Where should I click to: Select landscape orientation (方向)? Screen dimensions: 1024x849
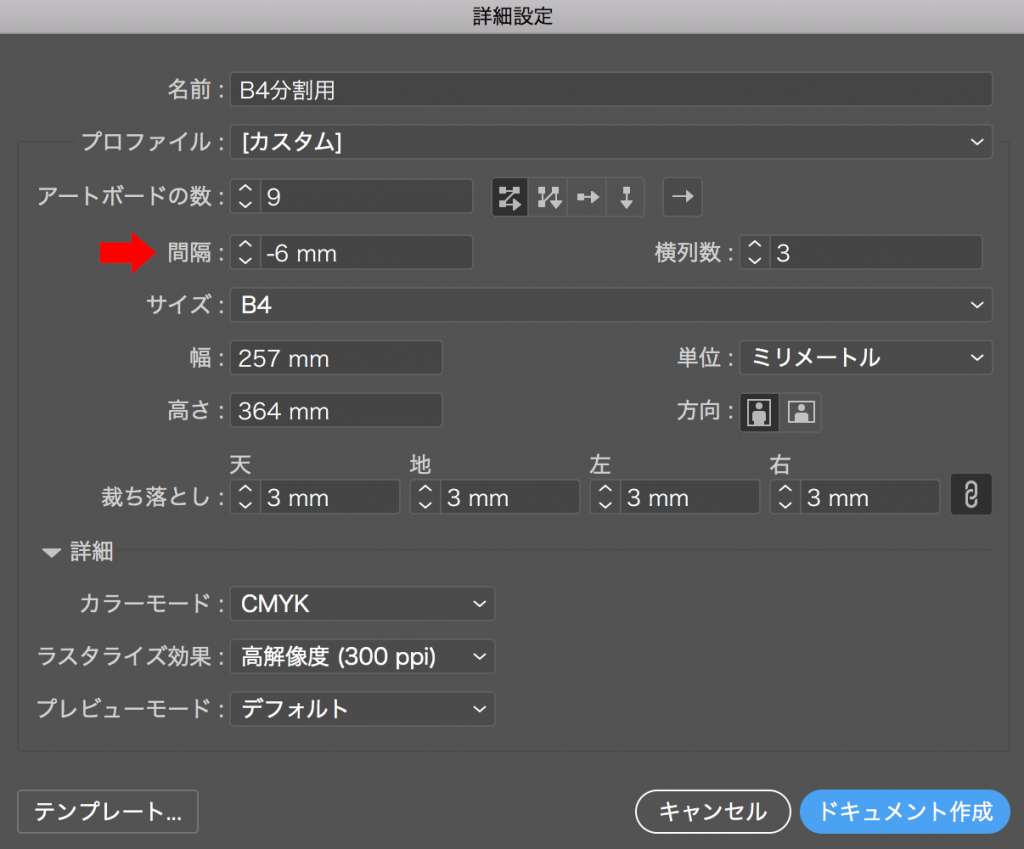tap(802, 411)
